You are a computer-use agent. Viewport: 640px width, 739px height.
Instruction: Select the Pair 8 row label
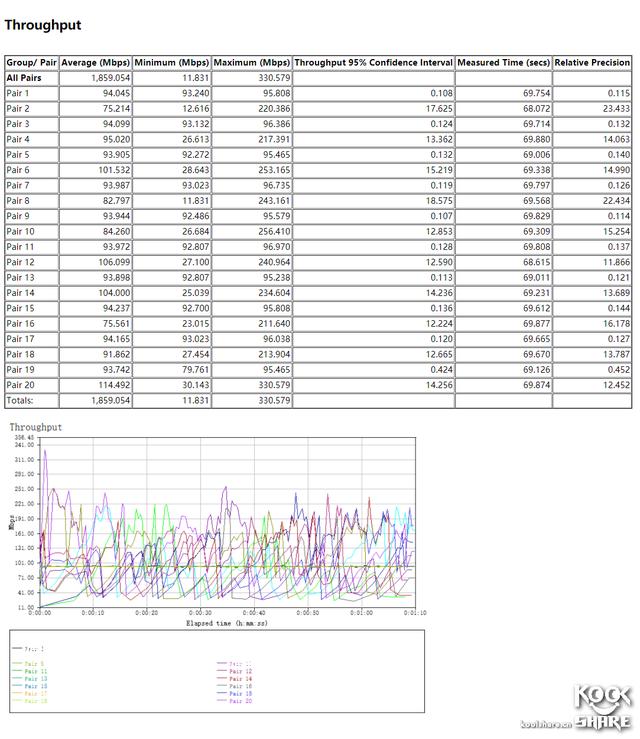pyautogui.click(x=17, y=201)
